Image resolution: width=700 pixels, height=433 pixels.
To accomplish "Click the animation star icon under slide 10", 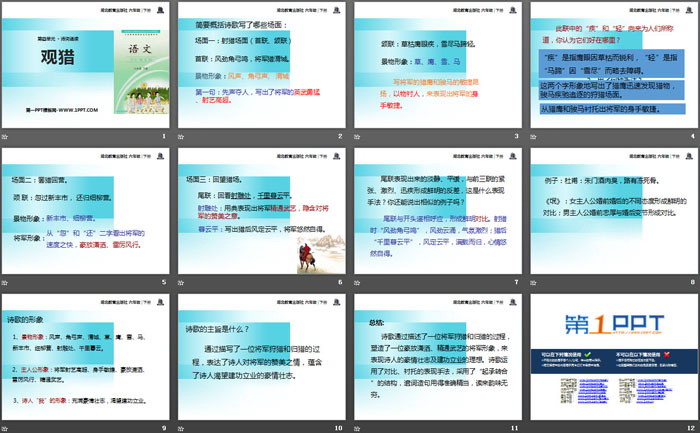I will pyautogui.click(x=181, y=429).
